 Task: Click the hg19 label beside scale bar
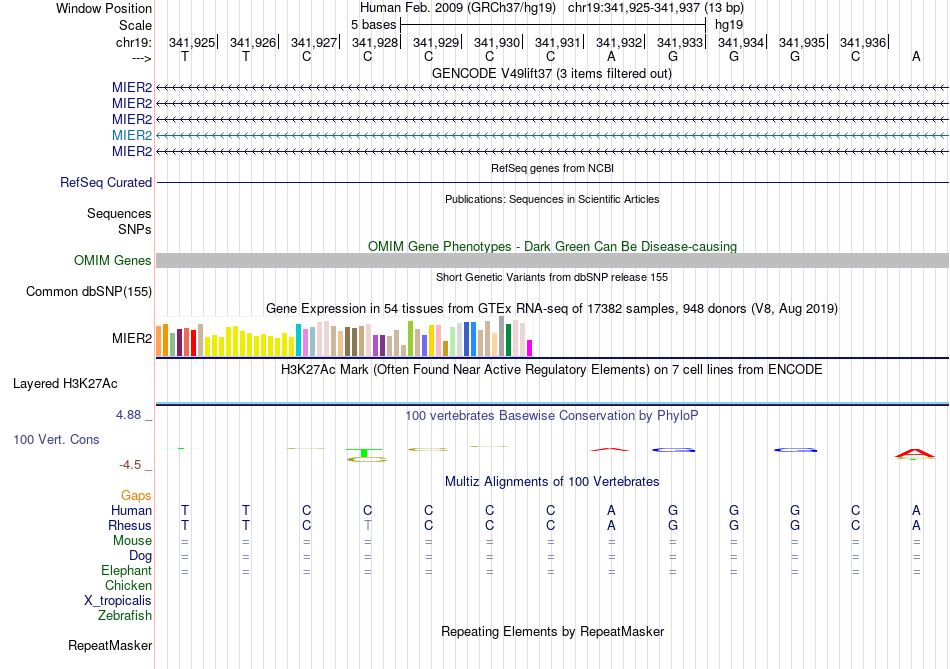point(729,25)
